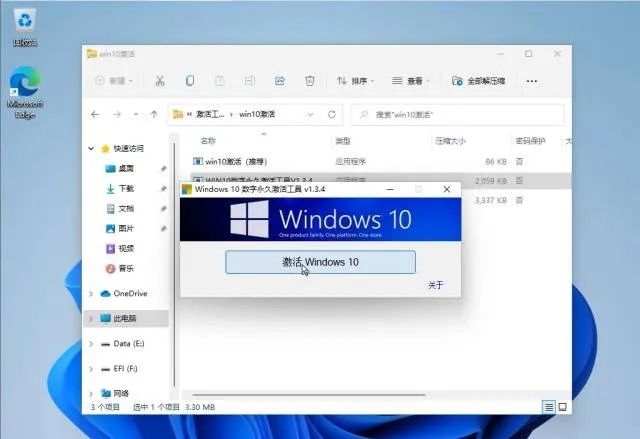Viewport: 640px width, 439px height.
Task: Close the Windows 10 activation tool dialog
Action: point(447,189)
